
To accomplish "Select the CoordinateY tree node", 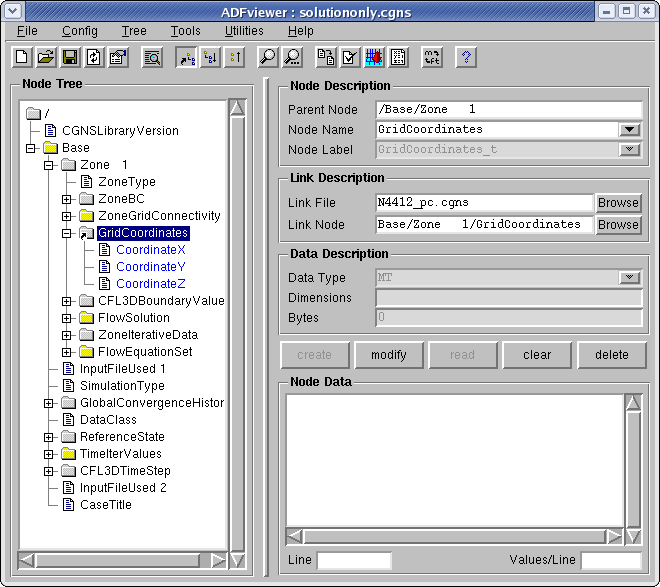I will click(x=151, y=267).
